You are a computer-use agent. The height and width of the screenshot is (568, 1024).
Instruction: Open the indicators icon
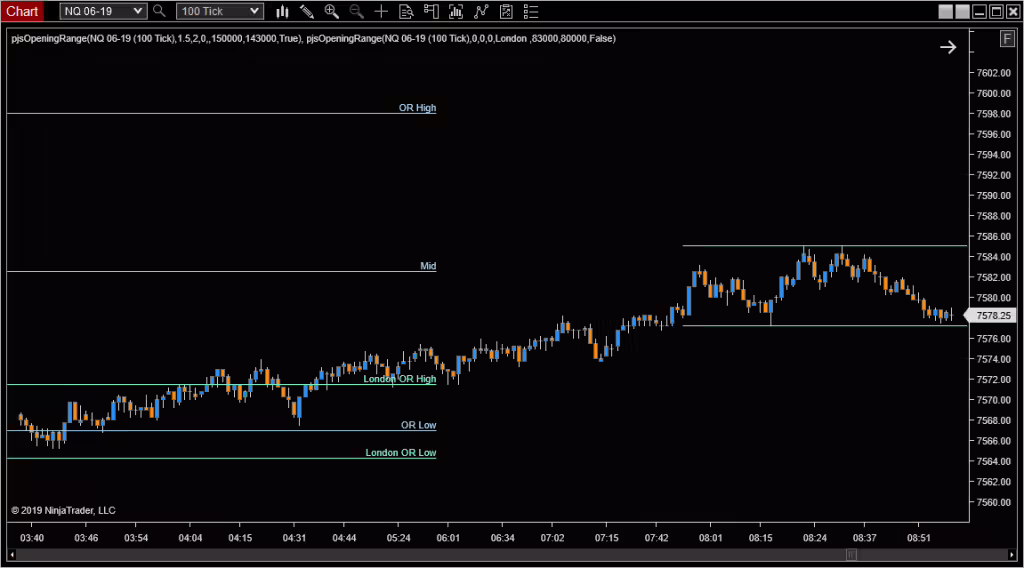(x=456, y=12)
